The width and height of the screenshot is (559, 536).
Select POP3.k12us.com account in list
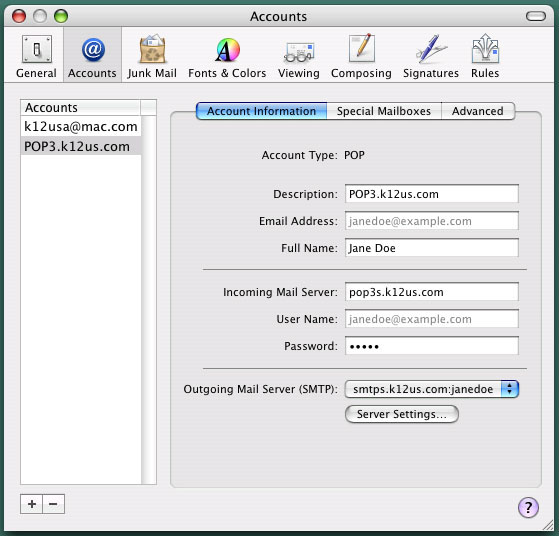(x=81, y=146)
